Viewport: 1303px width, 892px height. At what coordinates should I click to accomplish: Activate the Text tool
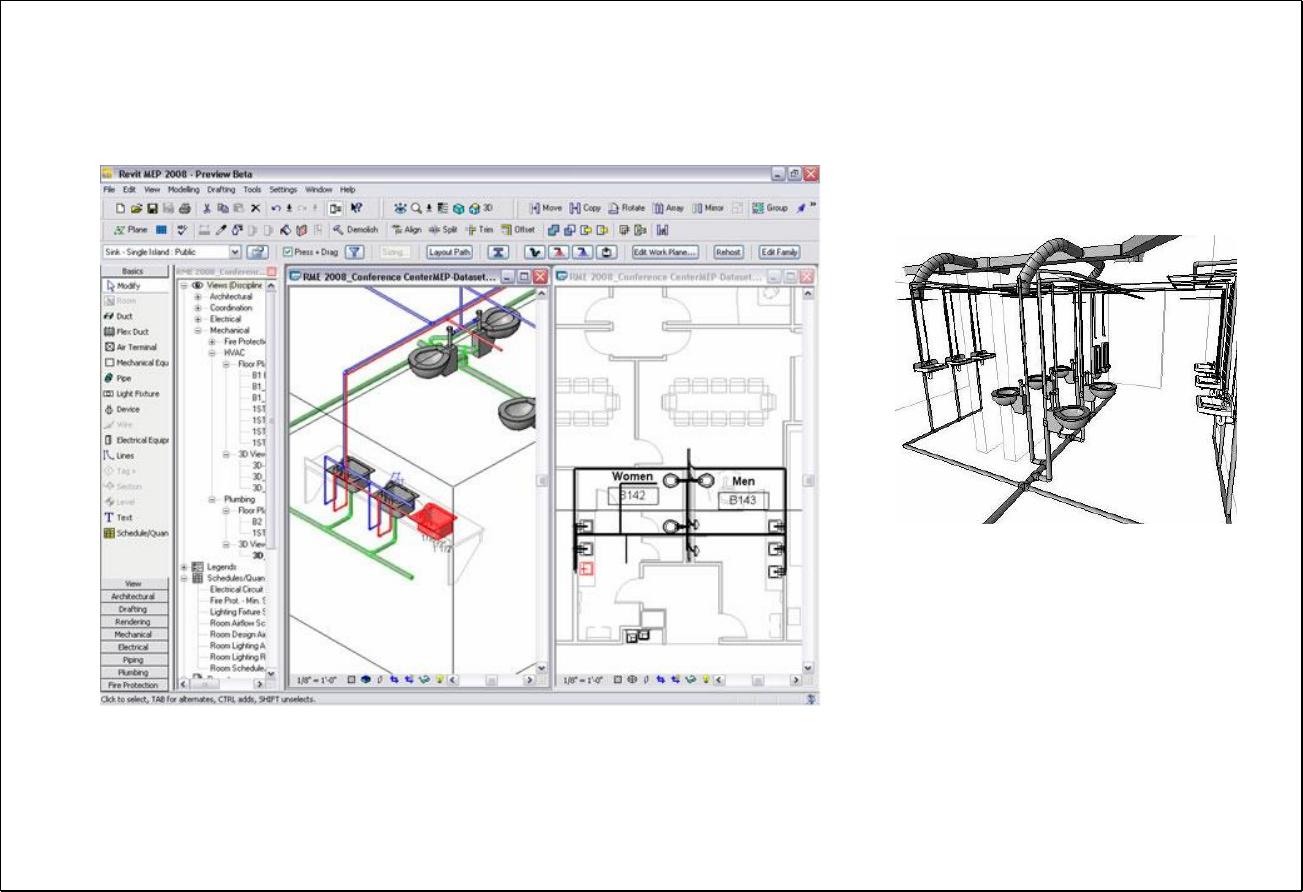(123, 518)
